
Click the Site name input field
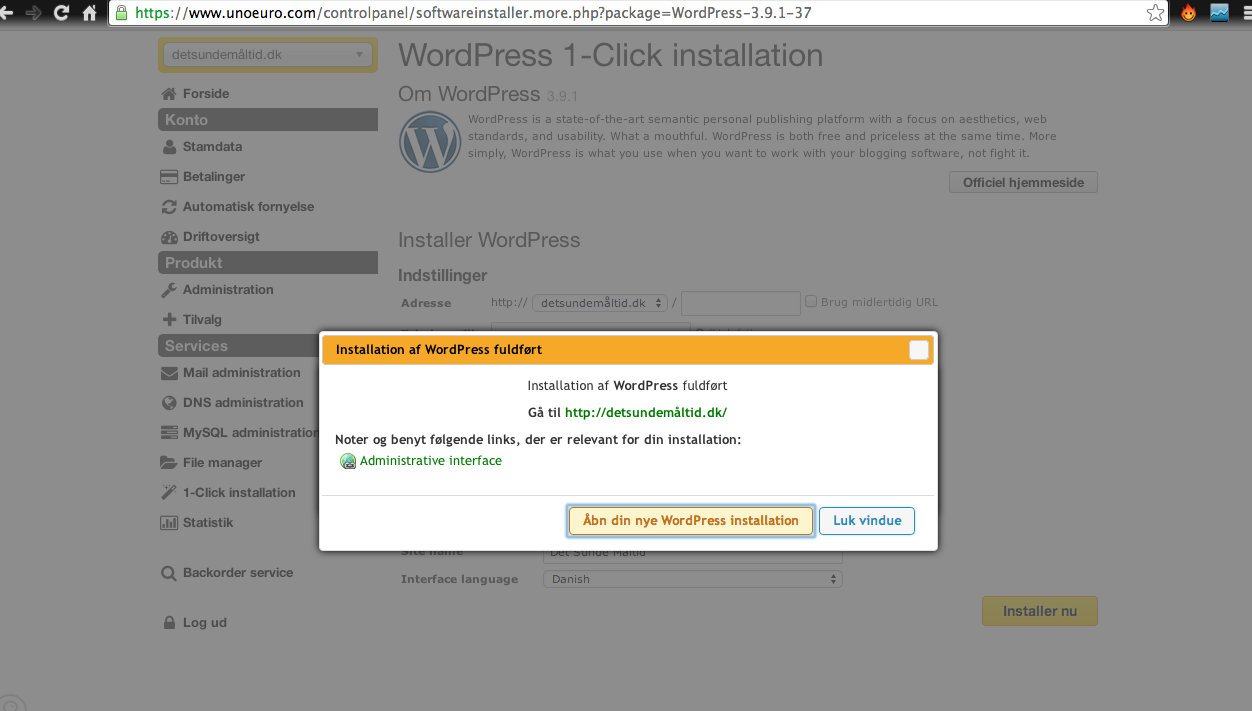pos(692,553)
